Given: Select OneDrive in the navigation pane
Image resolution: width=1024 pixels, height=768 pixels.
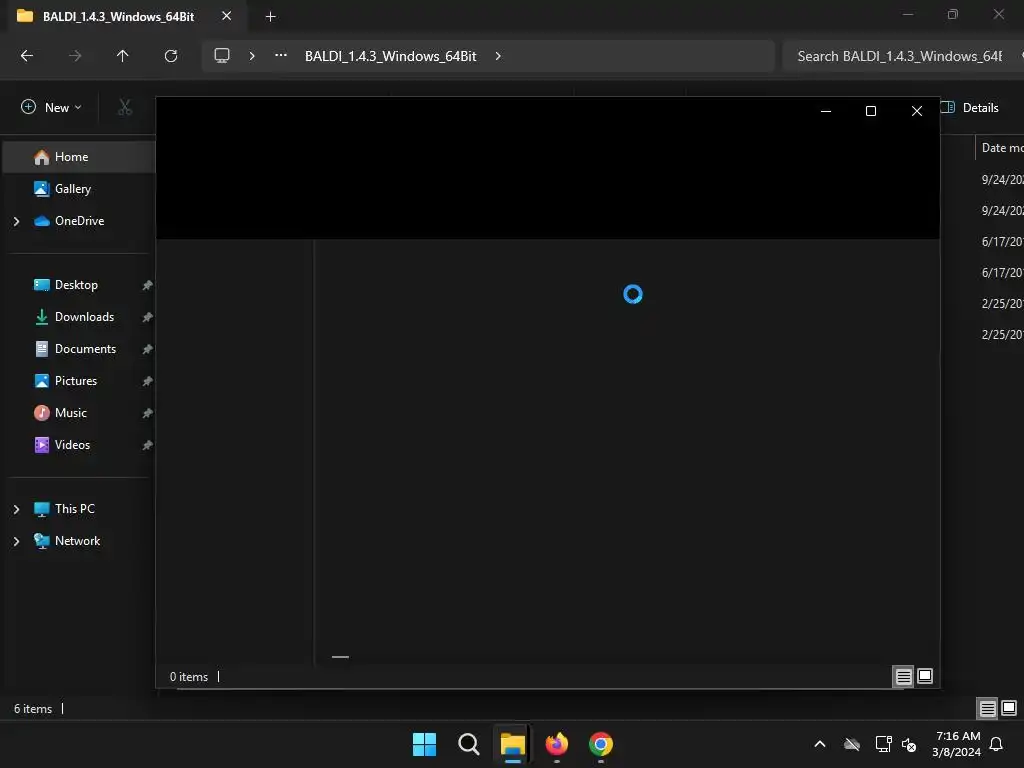Looking at the screenshot, I should (79, 221).
